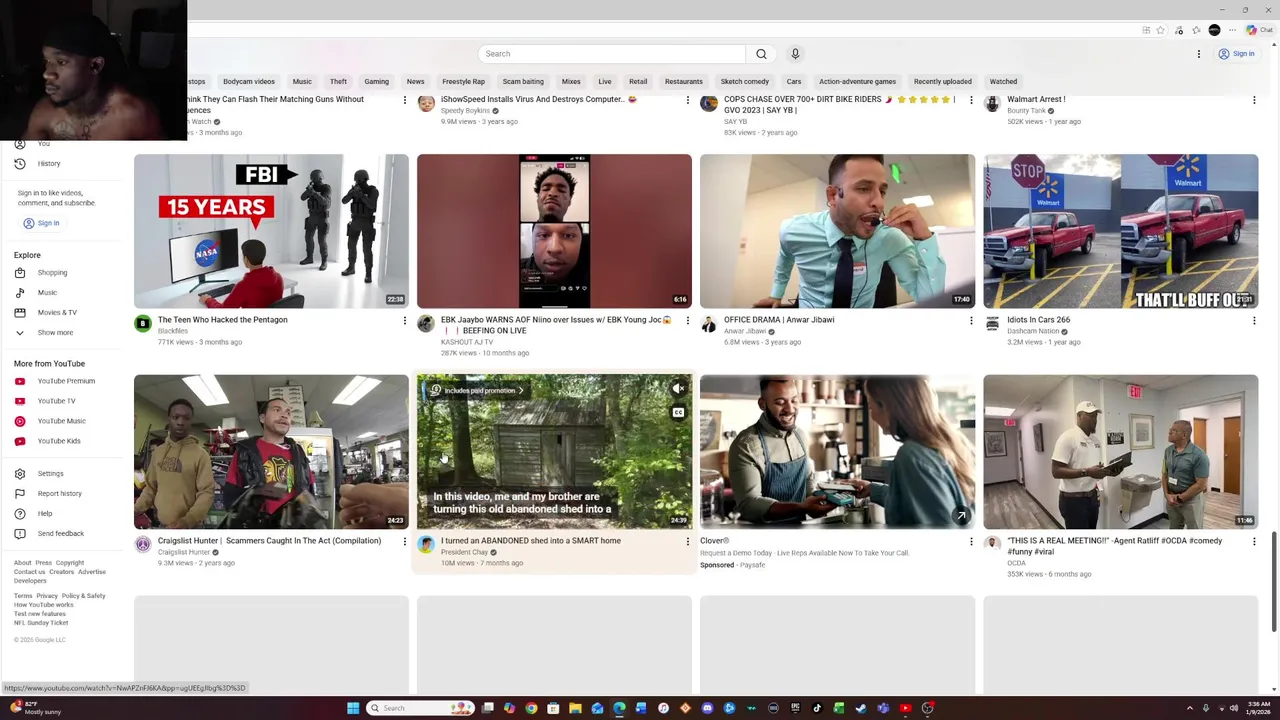
Task: Select the Bodycam videos filter chip
Action: 248,82
